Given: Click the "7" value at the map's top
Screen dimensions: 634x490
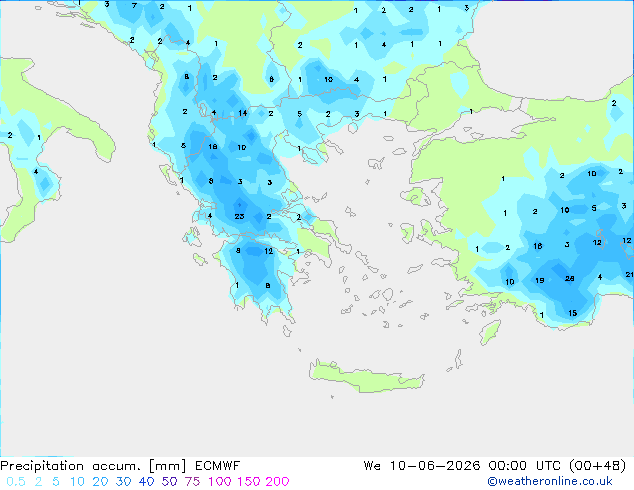Looking at the screenshot, I should pyautogui.click(x=134, y=6).
